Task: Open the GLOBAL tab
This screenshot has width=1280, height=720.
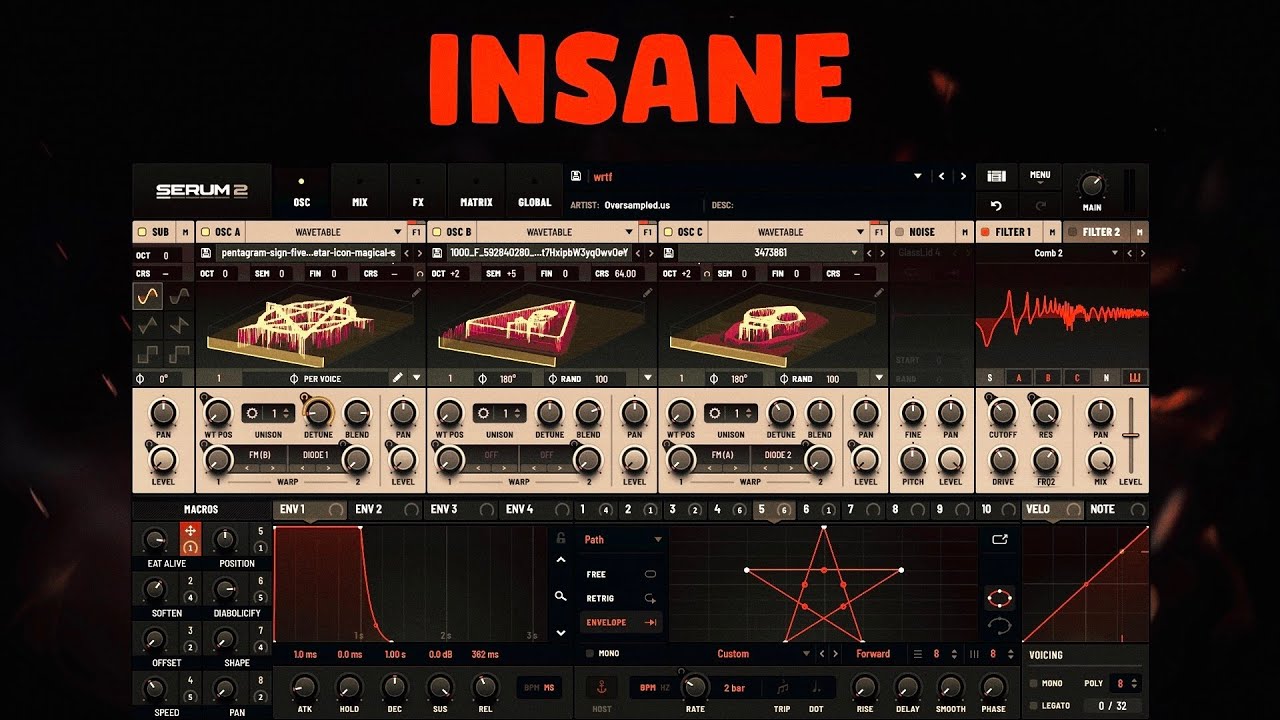Action: 535,192
